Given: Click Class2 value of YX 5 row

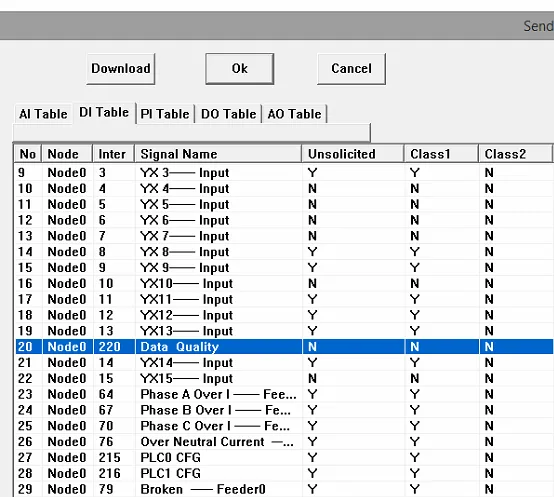Looking at the screenshot, I should 489,205.
